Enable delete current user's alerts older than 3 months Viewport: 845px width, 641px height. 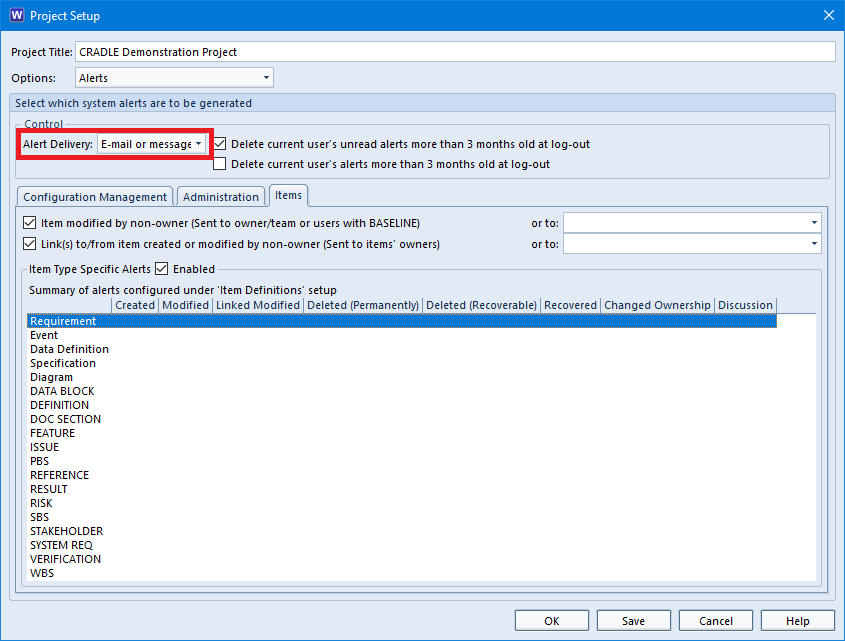click(x=220, y=164)
